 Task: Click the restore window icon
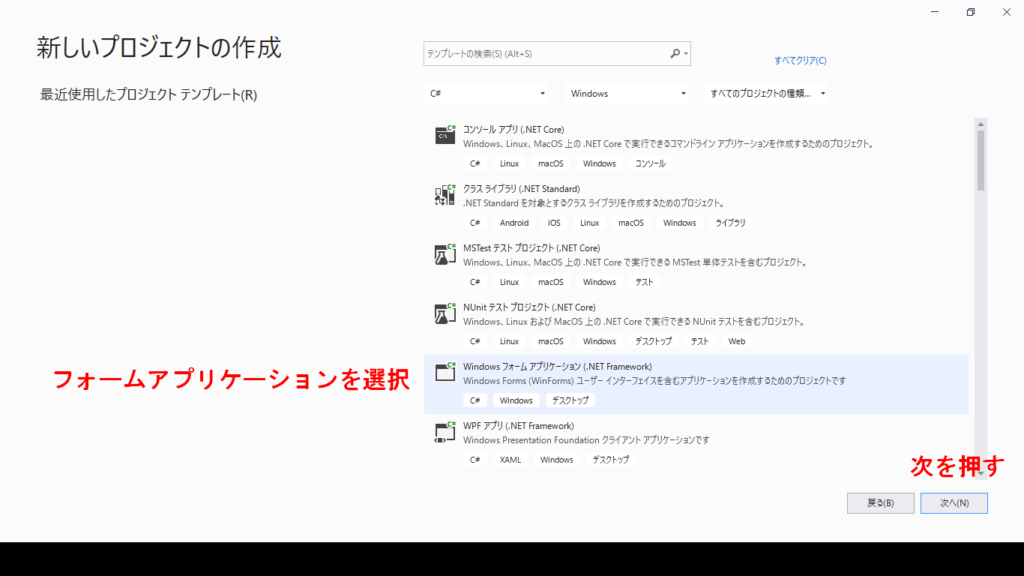click(x=970, y=12)
